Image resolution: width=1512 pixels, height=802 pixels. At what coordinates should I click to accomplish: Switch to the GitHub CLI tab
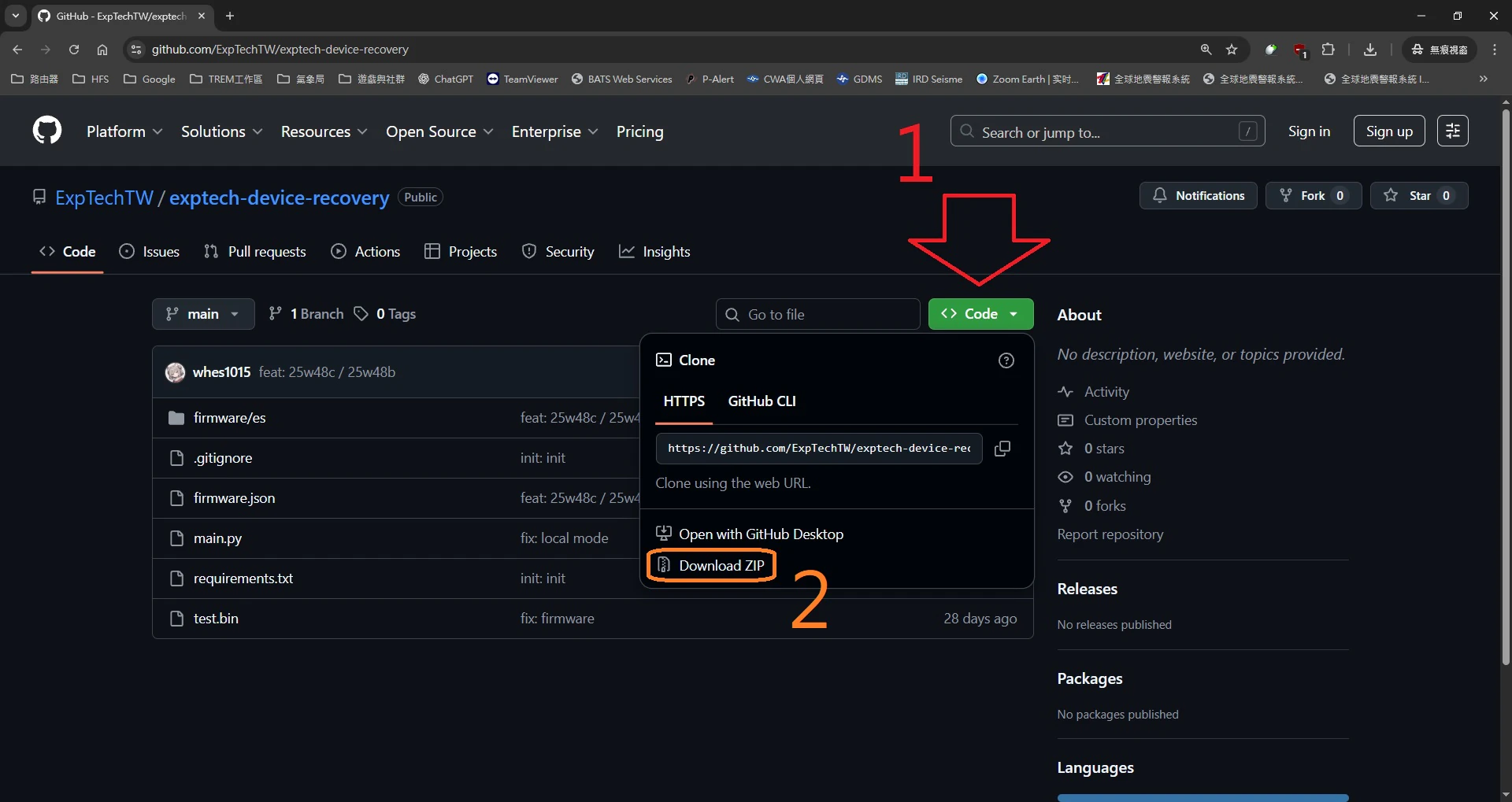click(x=762, y=401)
